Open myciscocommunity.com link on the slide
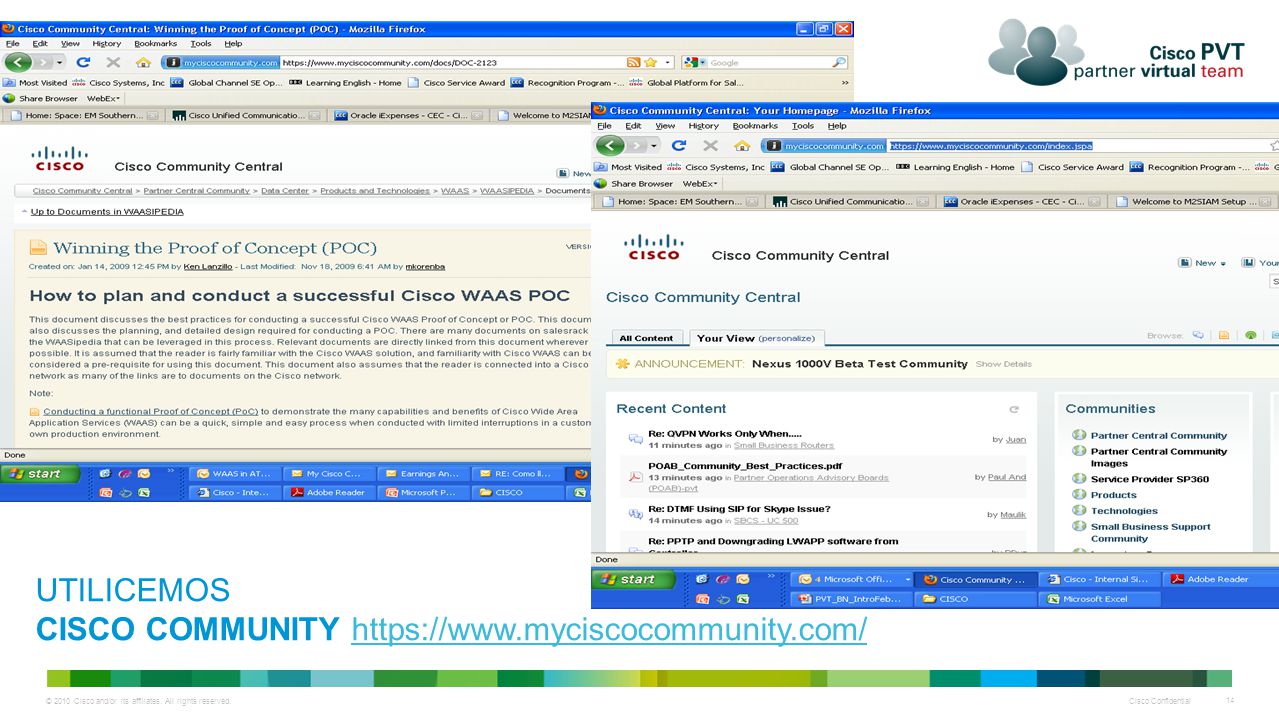This screenshot has height=720, width=1279. click(609, 630)
